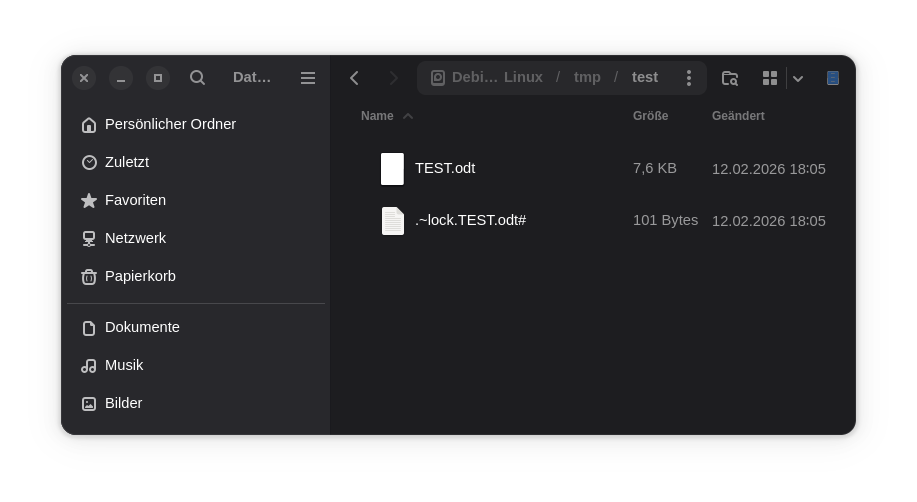Screen dimensions: 917x502
Task: Select Zuletzt in the sidebar
Action: (127, 162)
